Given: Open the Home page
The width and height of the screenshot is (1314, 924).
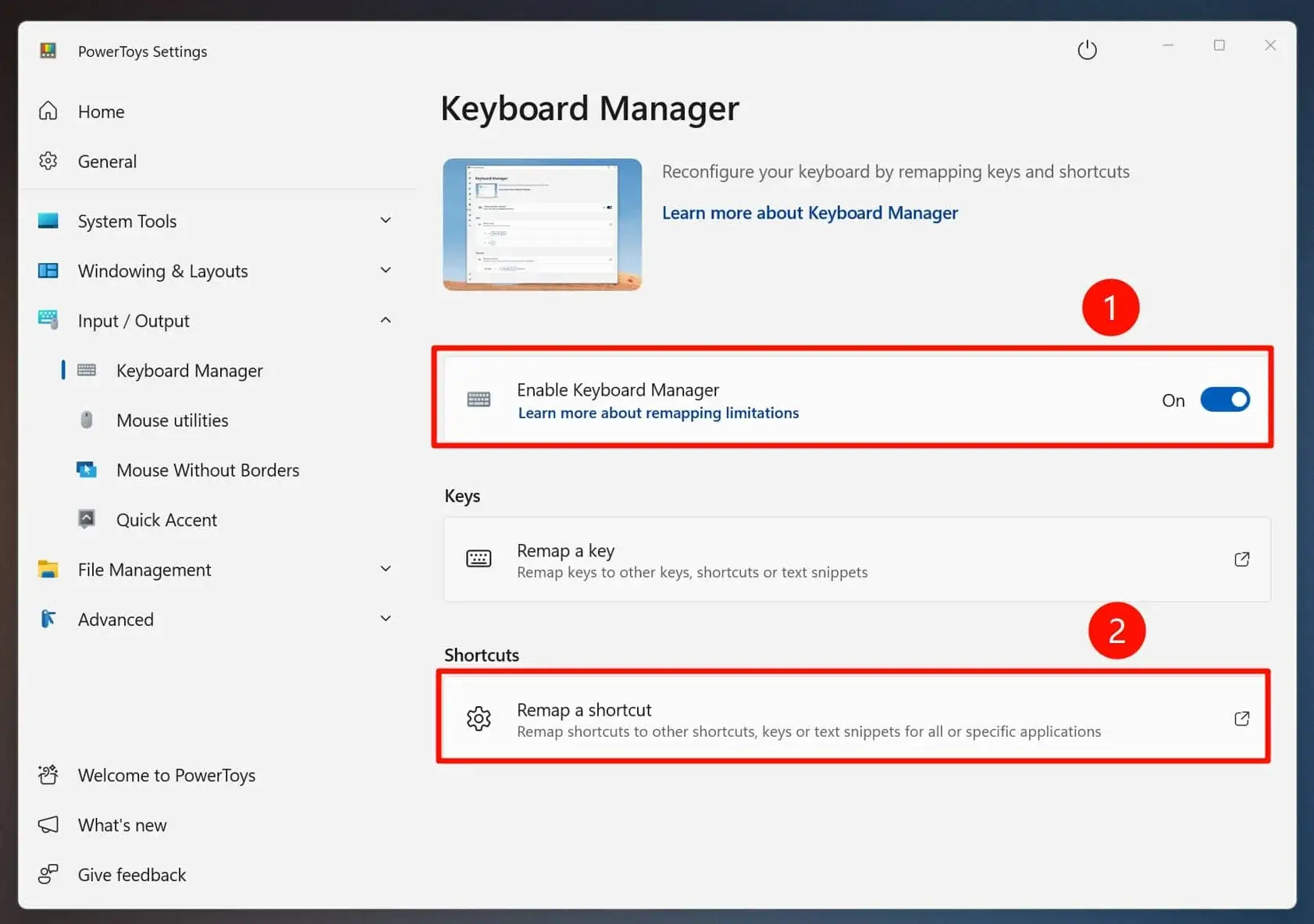Looking at the screenshot, I should 101,111.
